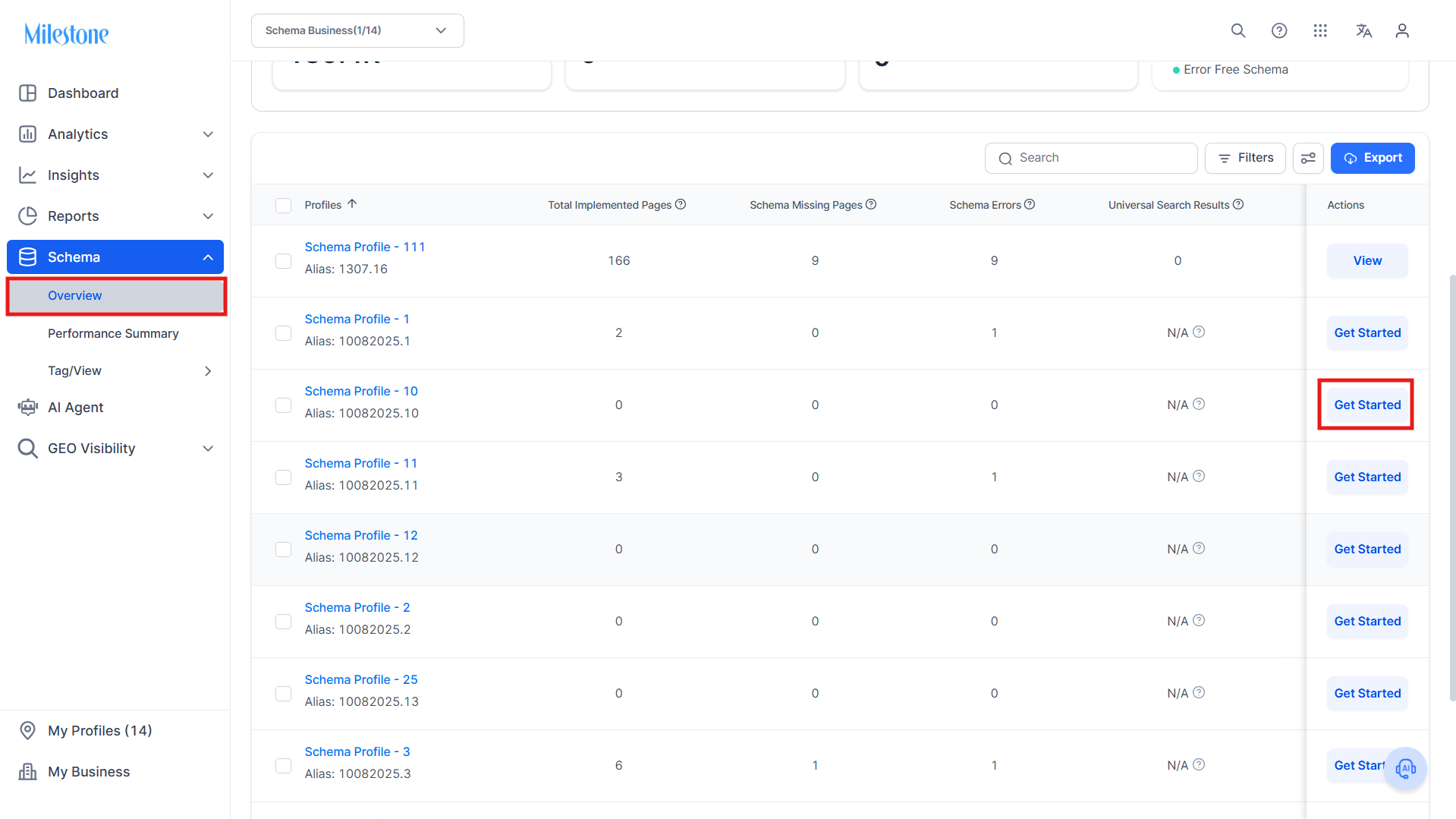
Task: Check the box for Schema Profile - 25
Action: pyautogui.click(x=283, y=694)
